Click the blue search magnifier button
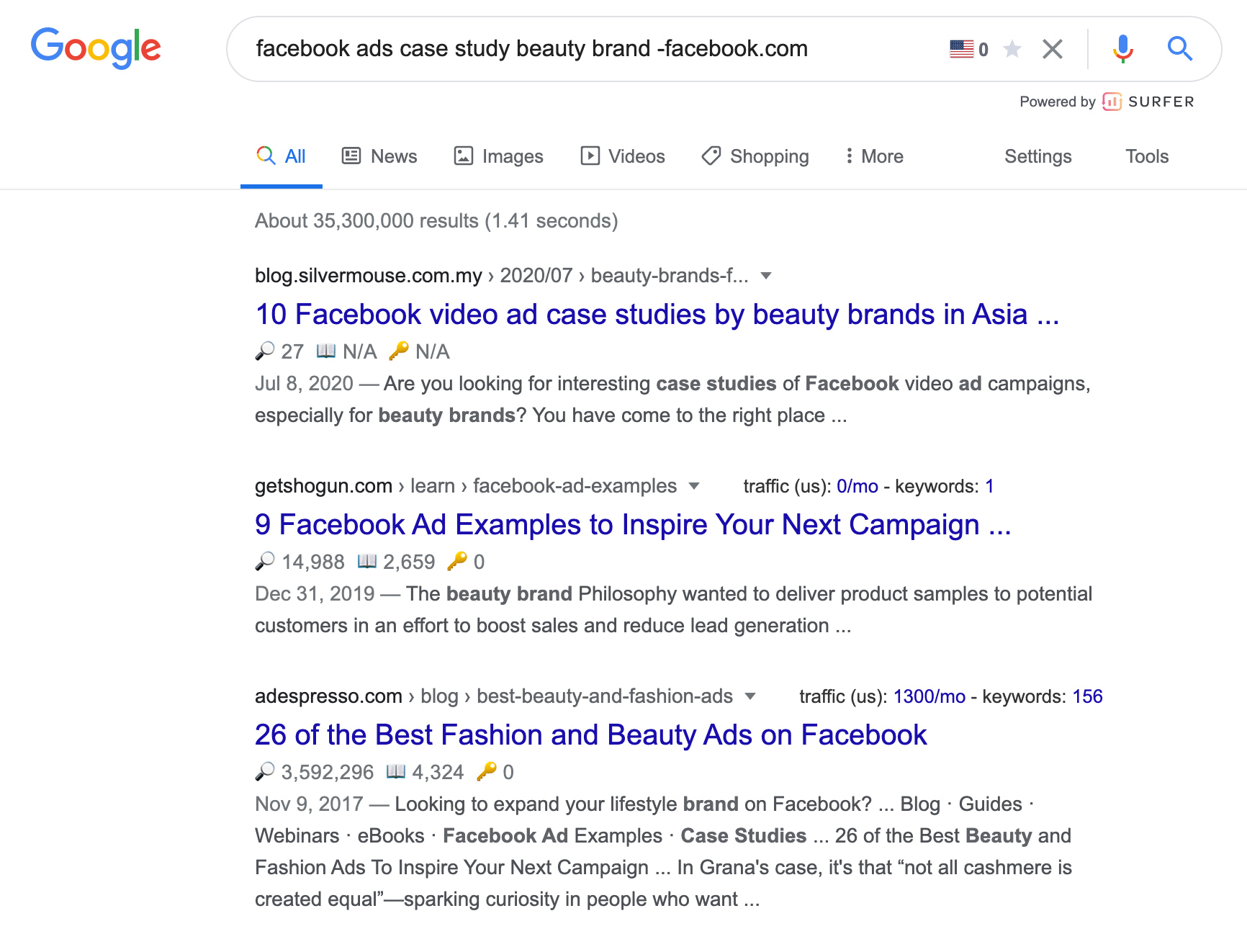The height and width of the screenshot is (952, 1247). point(1179,49)
